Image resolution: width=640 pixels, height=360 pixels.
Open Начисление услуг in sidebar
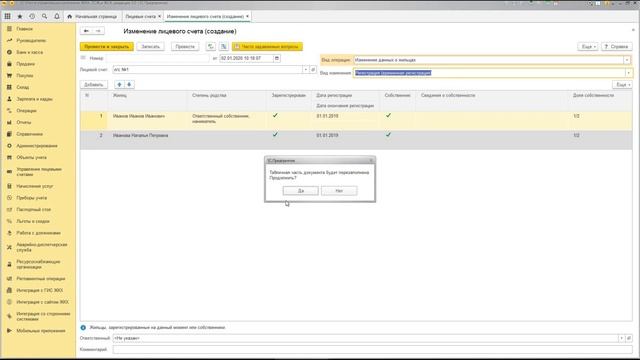[35, 186]
